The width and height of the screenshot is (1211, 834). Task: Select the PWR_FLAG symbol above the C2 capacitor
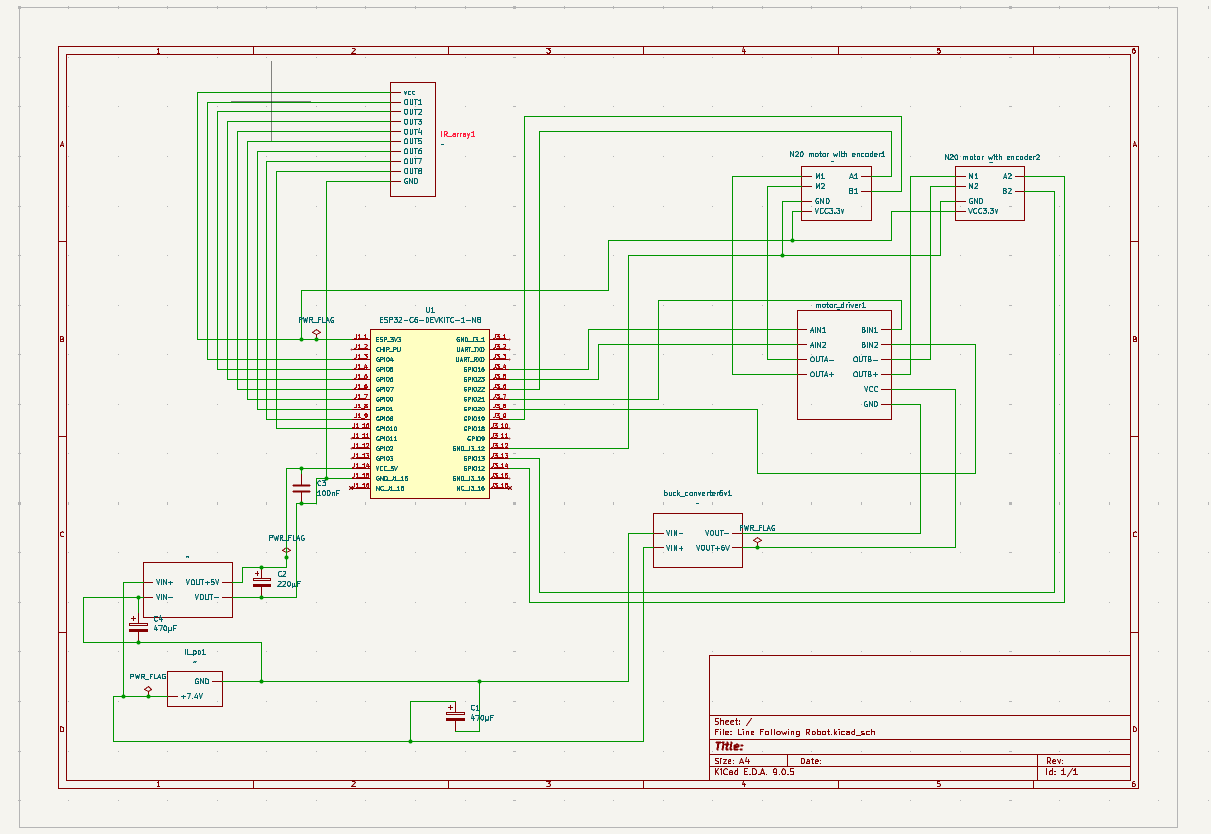286,549
